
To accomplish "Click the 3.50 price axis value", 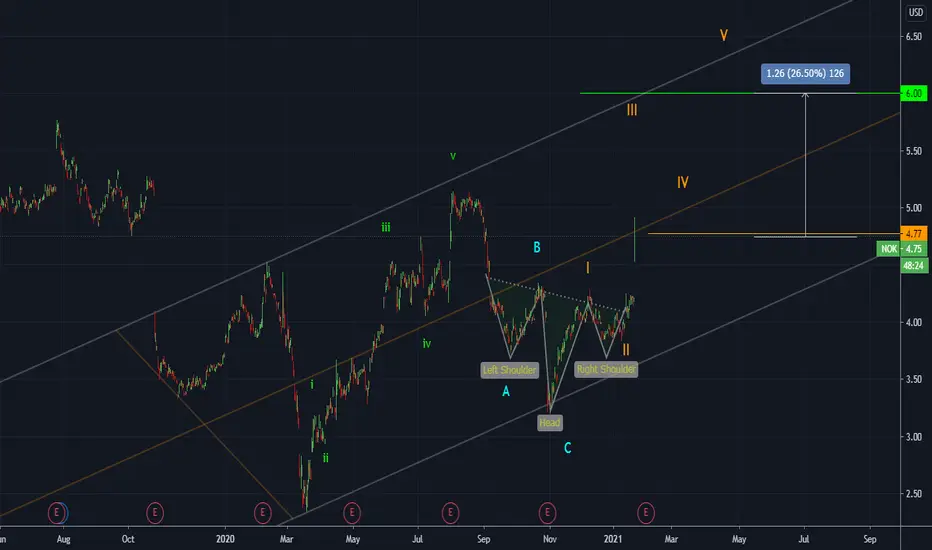I will click(x=914, y=379).
